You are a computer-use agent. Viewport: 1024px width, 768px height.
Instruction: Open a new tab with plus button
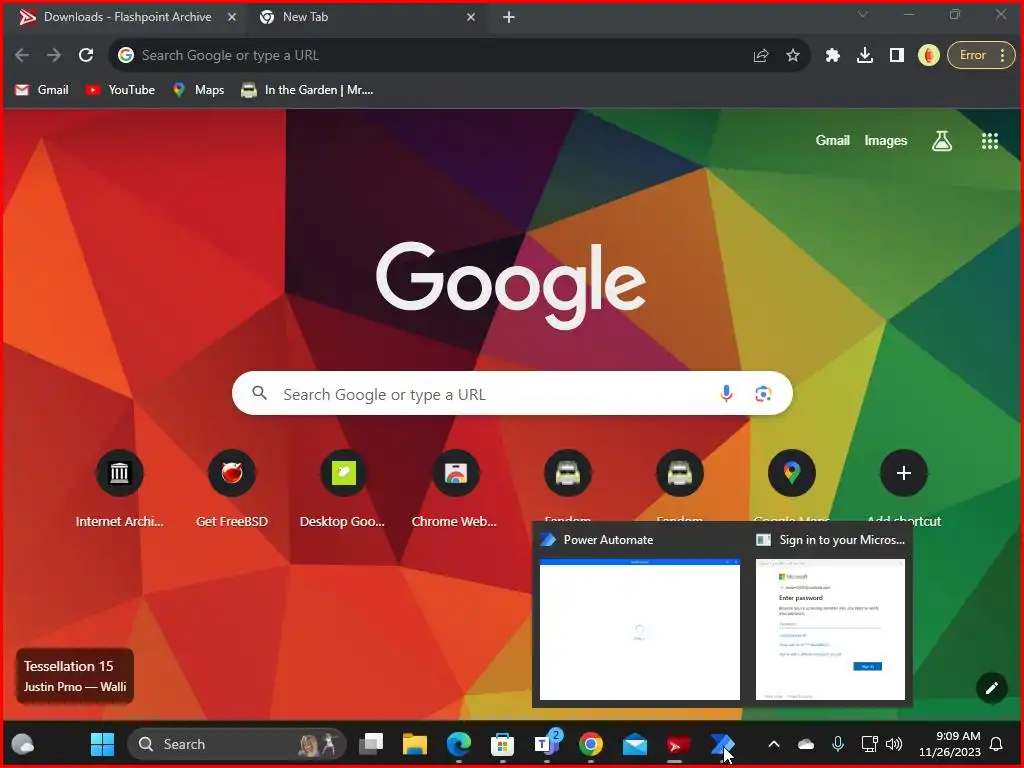pyautogui.click(x=509, y=17)
